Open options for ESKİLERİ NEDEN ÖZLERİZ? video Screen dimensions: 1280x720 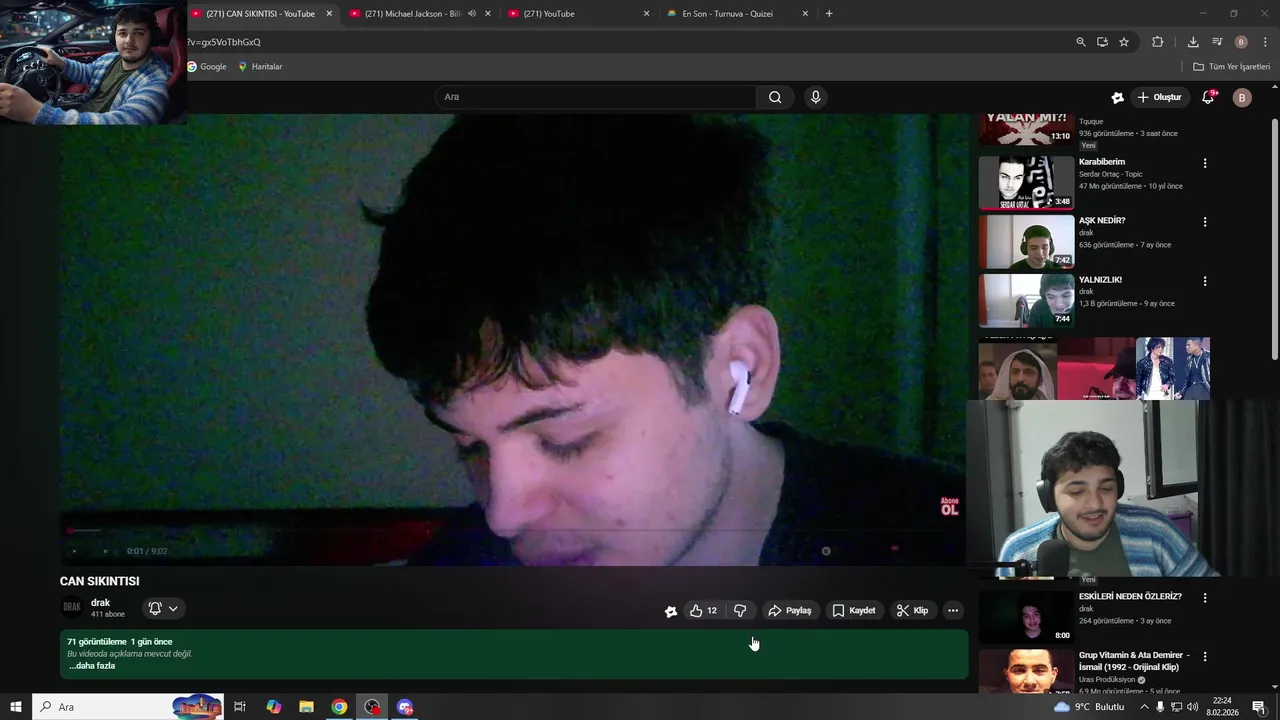1205,598
